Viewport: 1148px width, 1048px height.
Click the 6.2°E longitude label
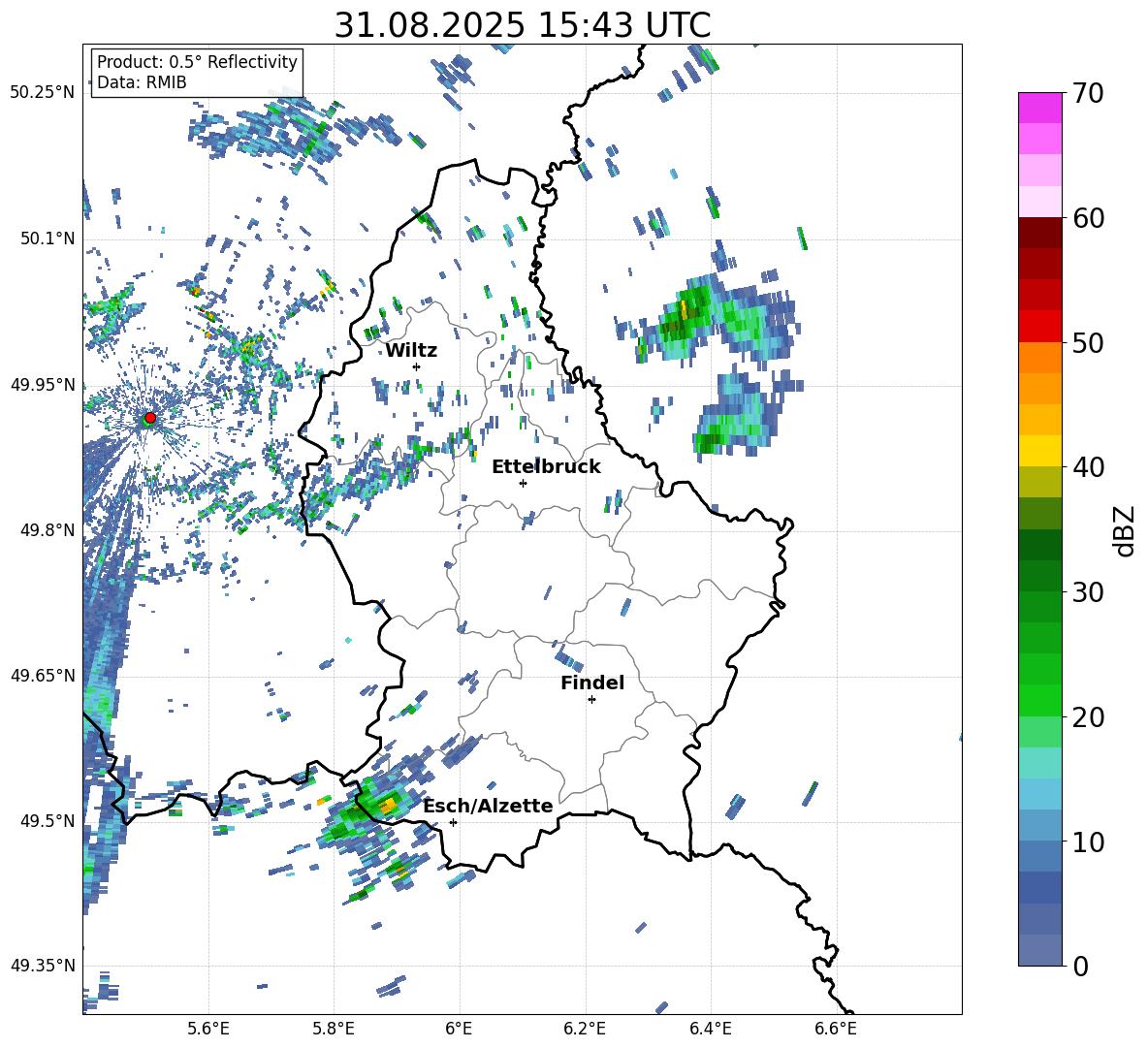point(585,1029)
